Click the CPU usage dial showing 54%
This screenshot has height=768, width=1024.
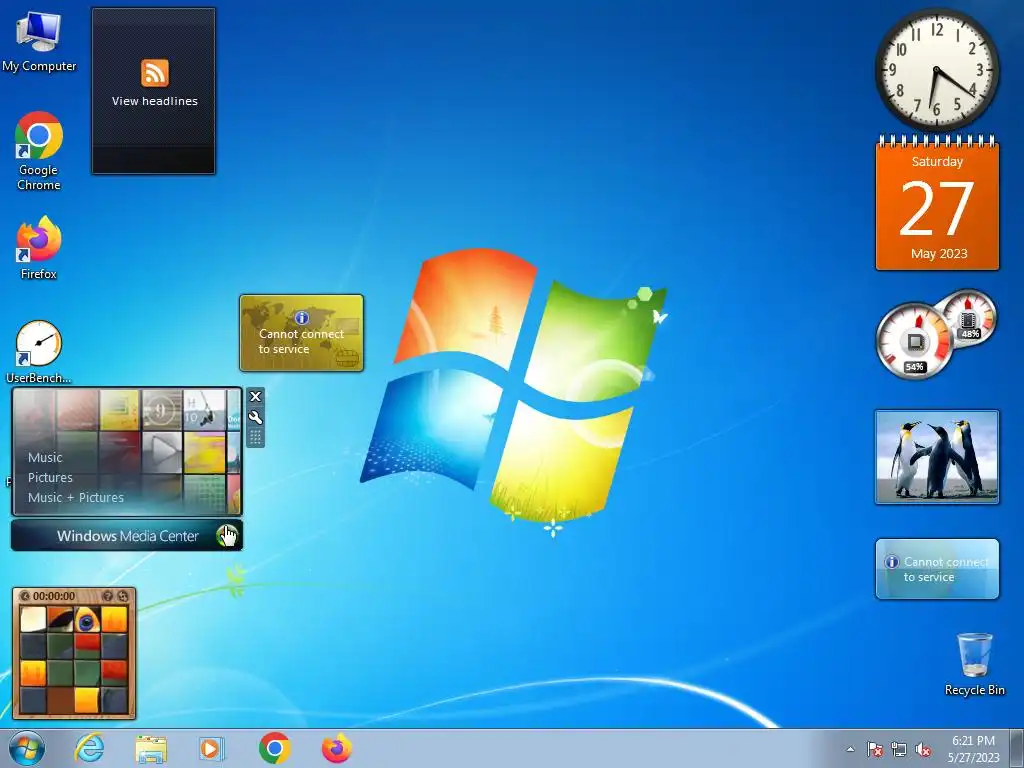(x=914, y=341)
